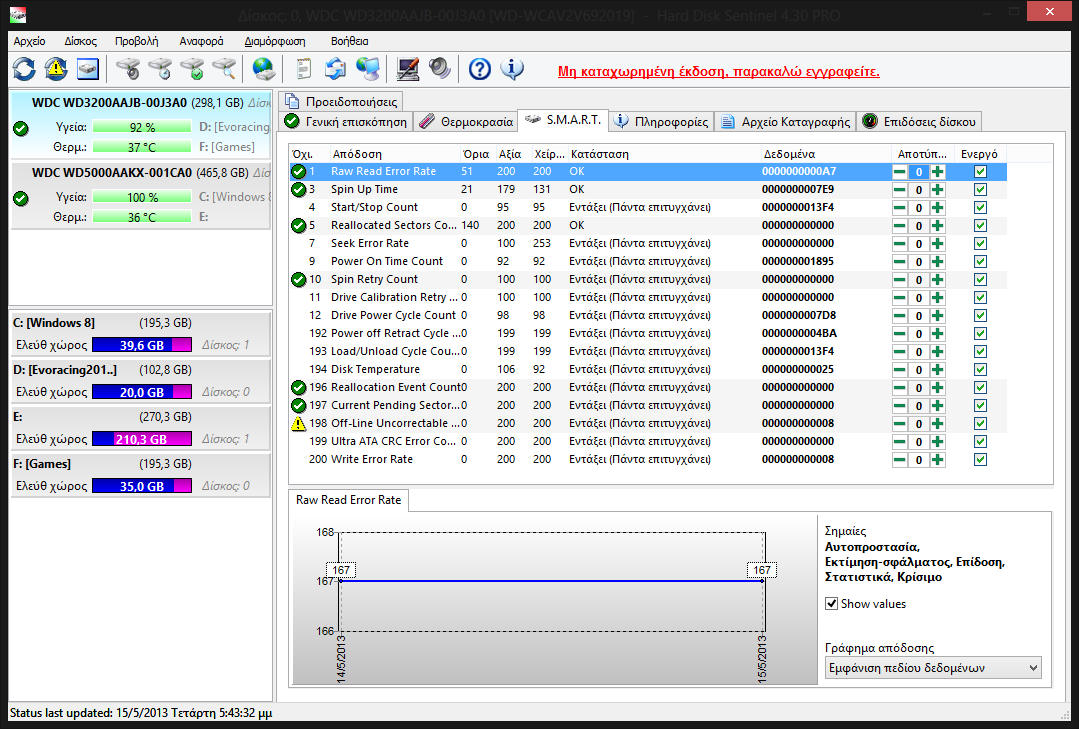Decrease offset for Seek Error Rate row
This screenshot has height=729, width=1079.
coord(899,244)
